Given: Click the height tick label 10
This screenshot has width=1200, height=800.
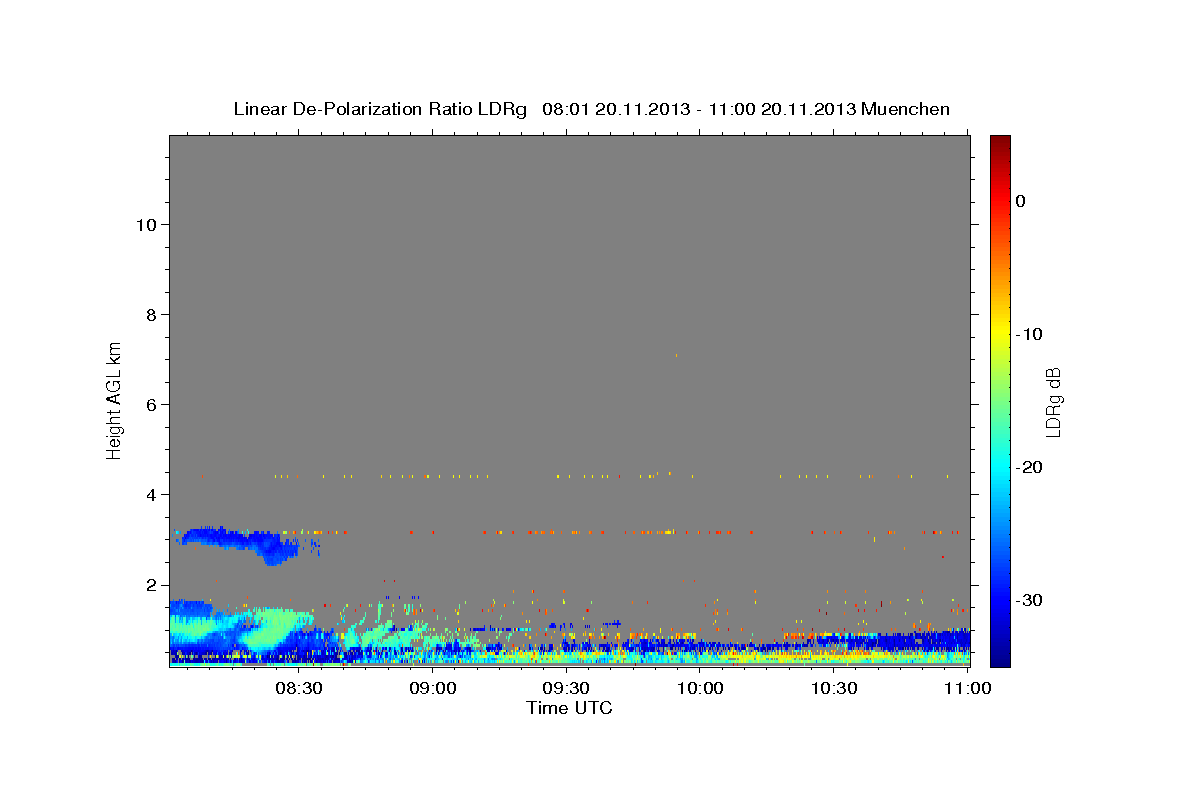Looking at the screenshot, I should 149,225.
